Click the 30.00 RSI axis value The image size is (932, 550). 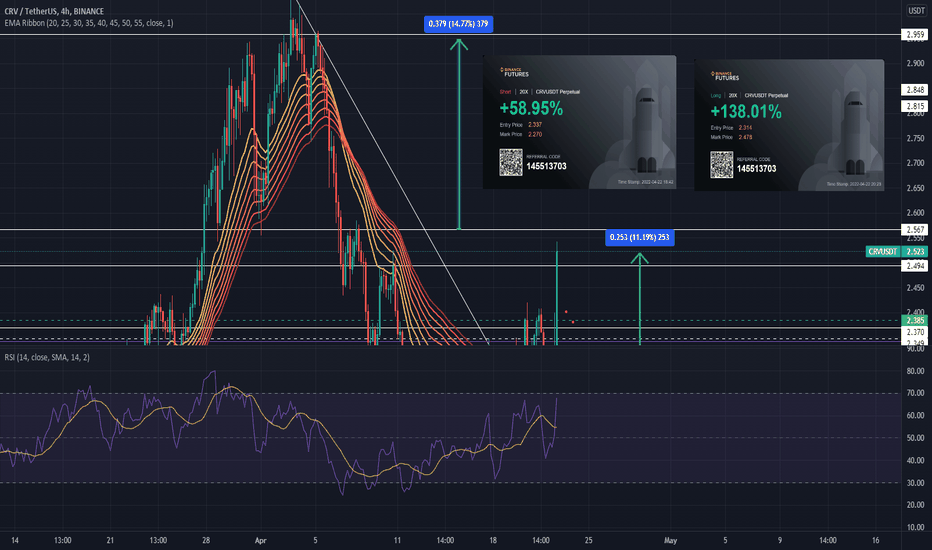pos(915,483)
